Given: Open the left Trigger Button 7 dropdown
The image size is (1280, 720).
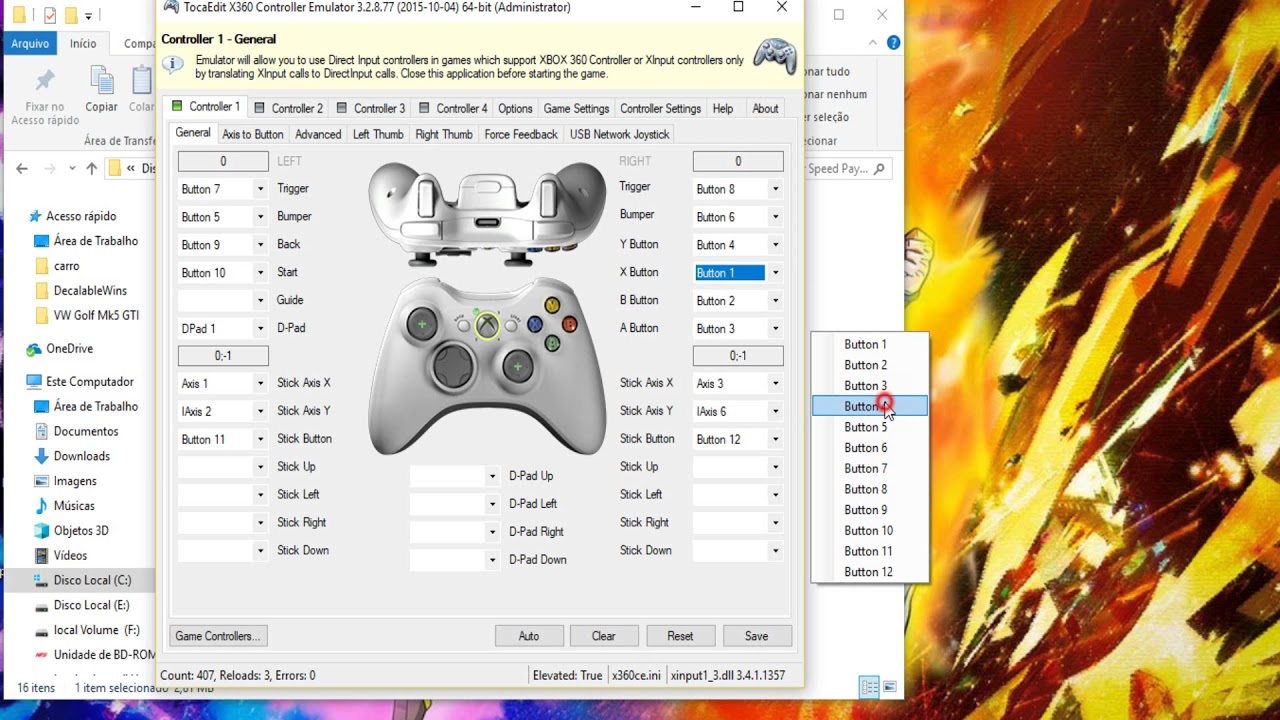Looking at the screenshot, I should (260, 189).
